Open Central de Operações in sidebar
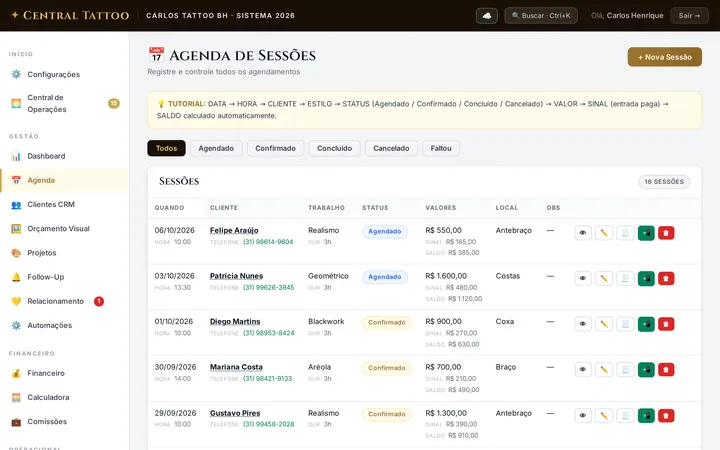Screen dimensions: 720x450 tap(64, 103)
